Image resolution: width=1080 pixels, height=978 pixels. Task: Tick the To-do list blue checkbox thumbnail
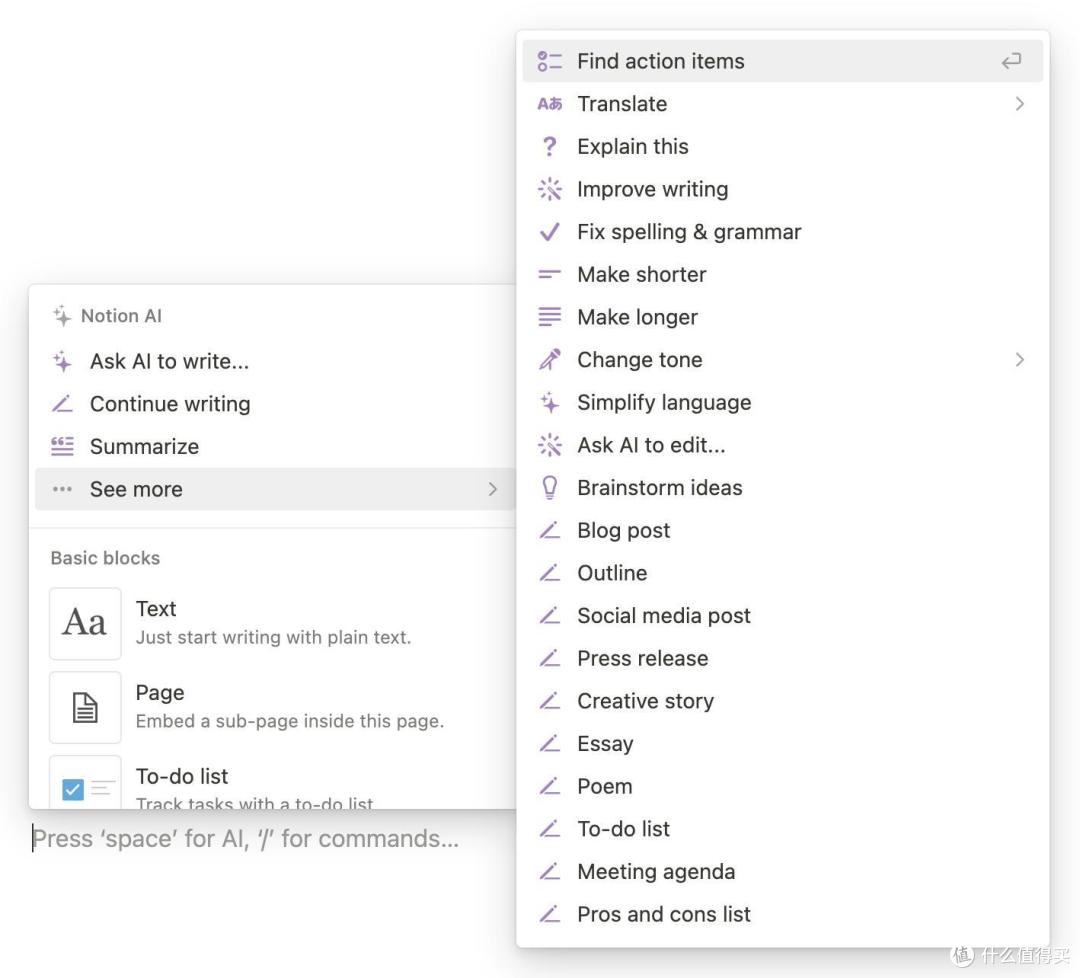[x=73, y=789]
